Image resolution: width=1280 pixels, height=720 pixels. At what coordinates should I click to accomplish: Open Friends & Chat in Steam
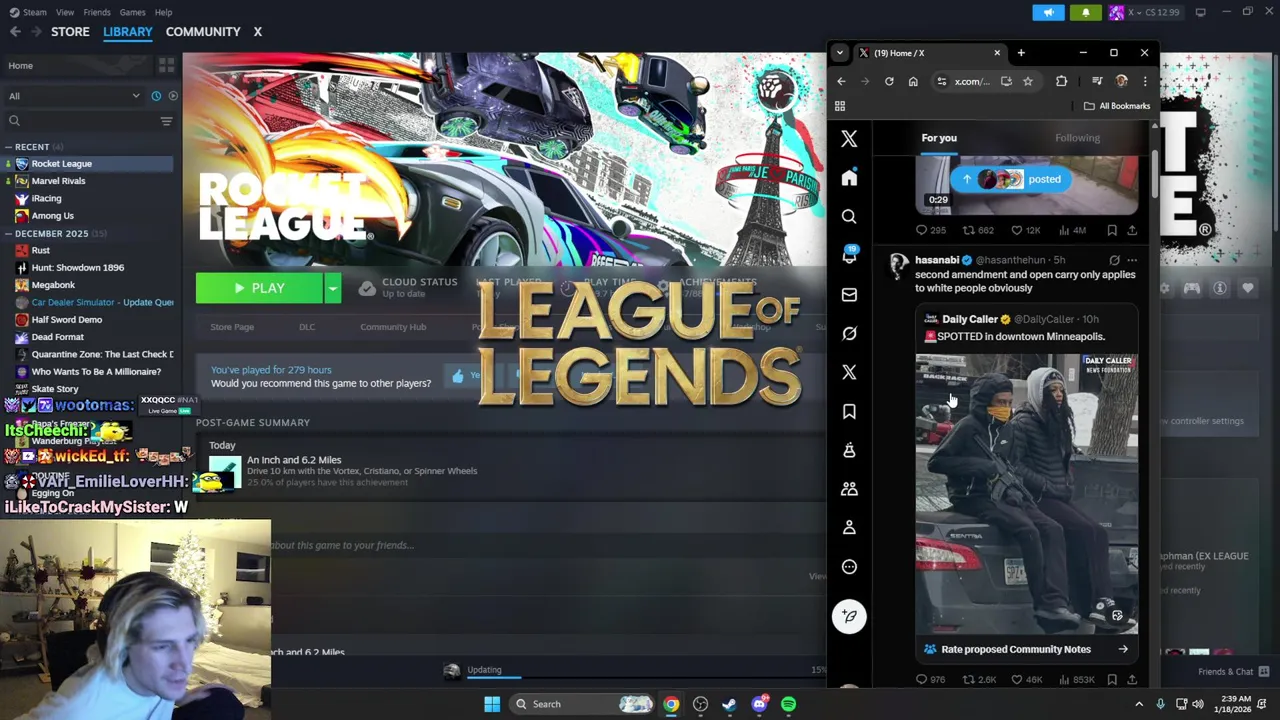(1232, 672)
